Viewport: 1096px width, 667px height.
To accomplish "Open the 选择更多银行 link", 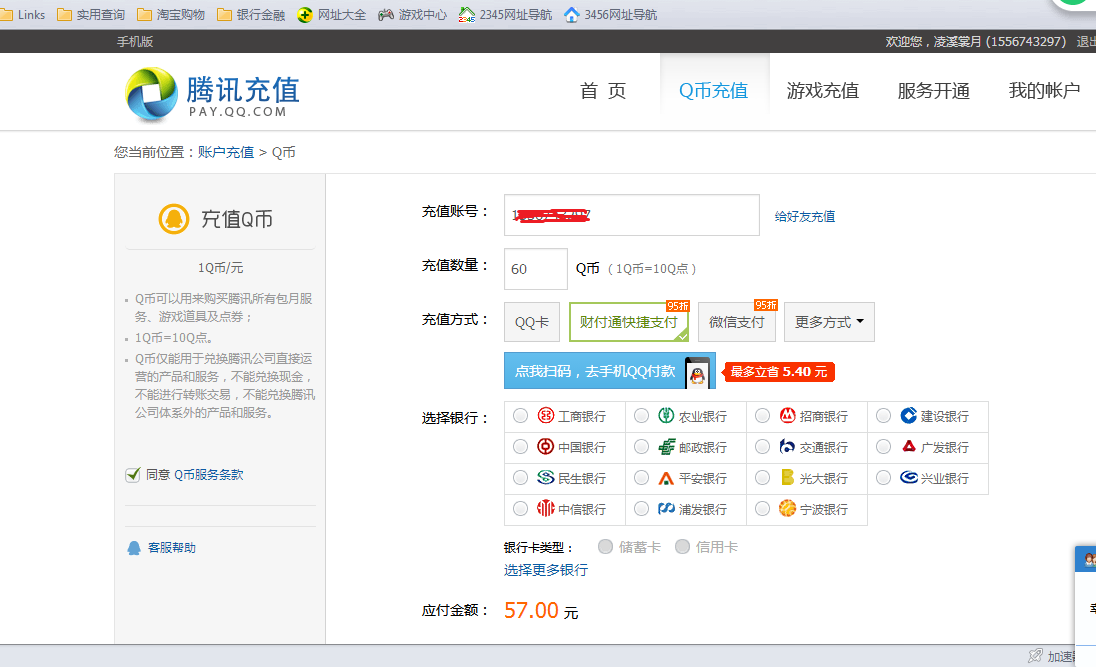I will pyautogui.click(x=546, y=570).
